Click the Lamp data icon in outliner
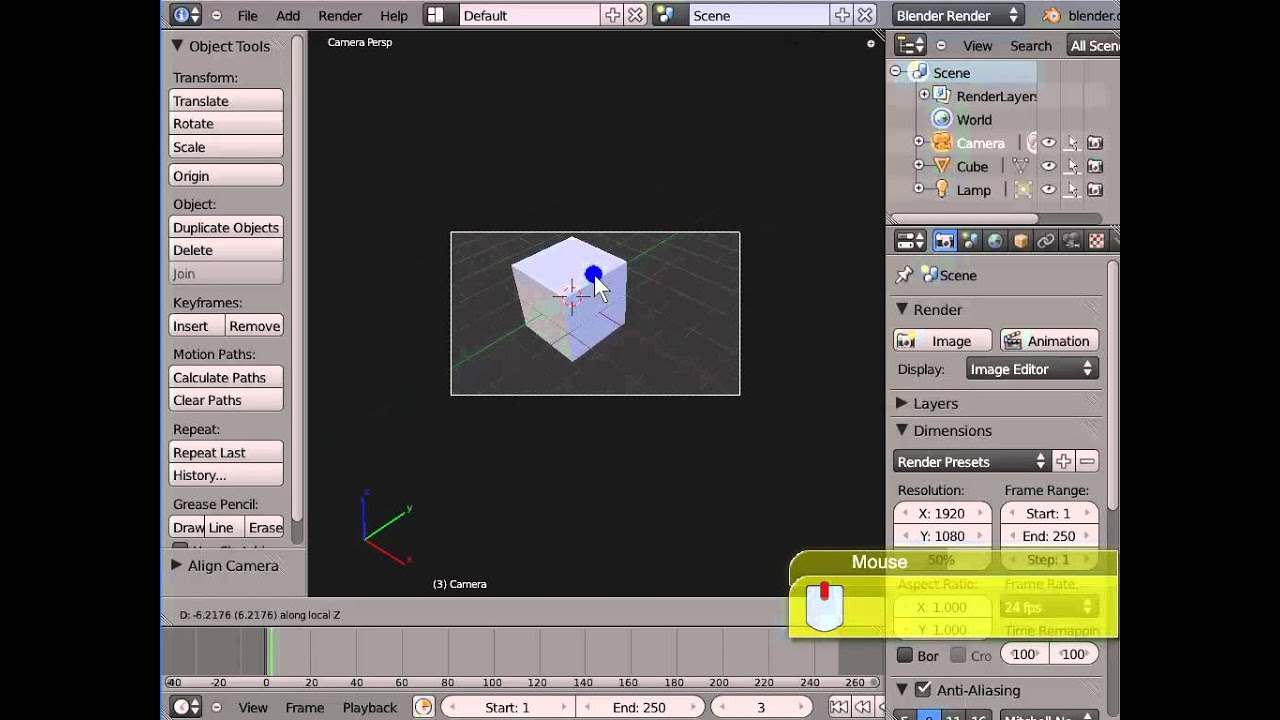Image resolution: width=1280 pixels, height=720 pixels. 1022,190
